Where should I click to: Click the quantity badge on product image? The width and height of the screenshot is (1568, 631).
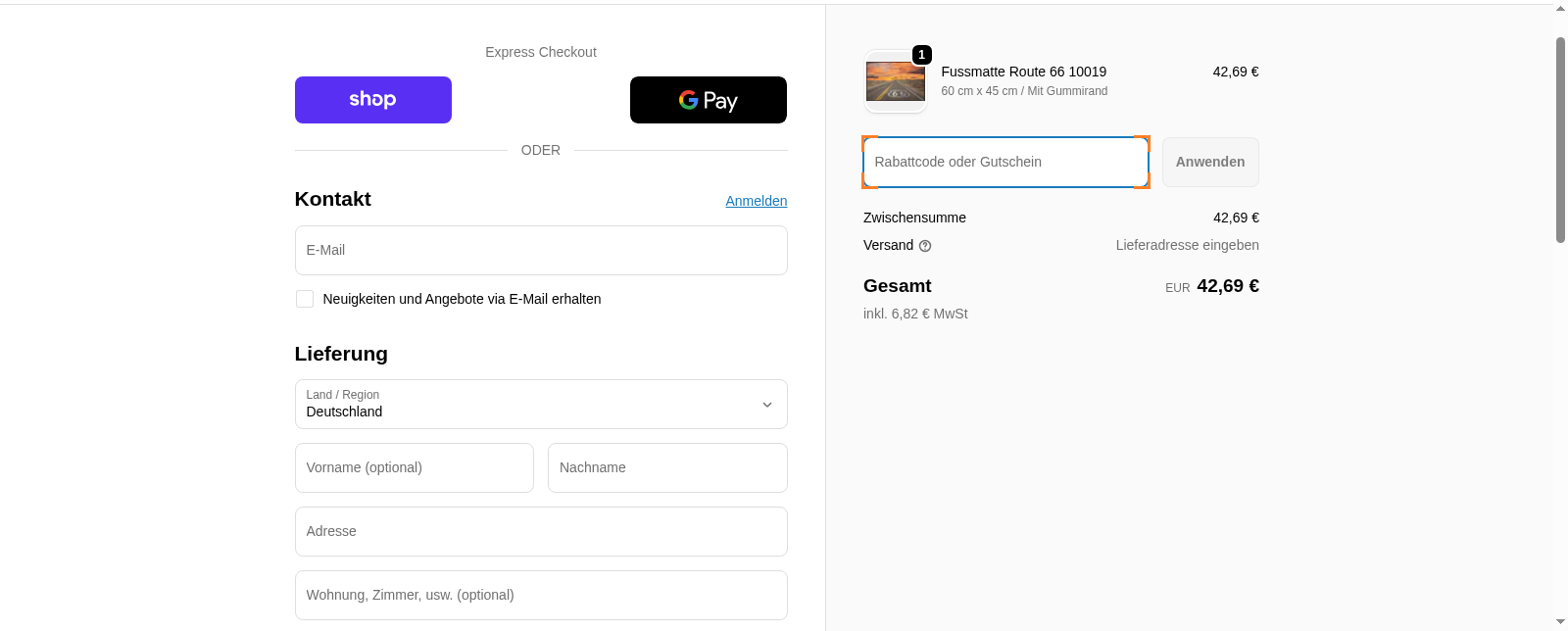921,55
